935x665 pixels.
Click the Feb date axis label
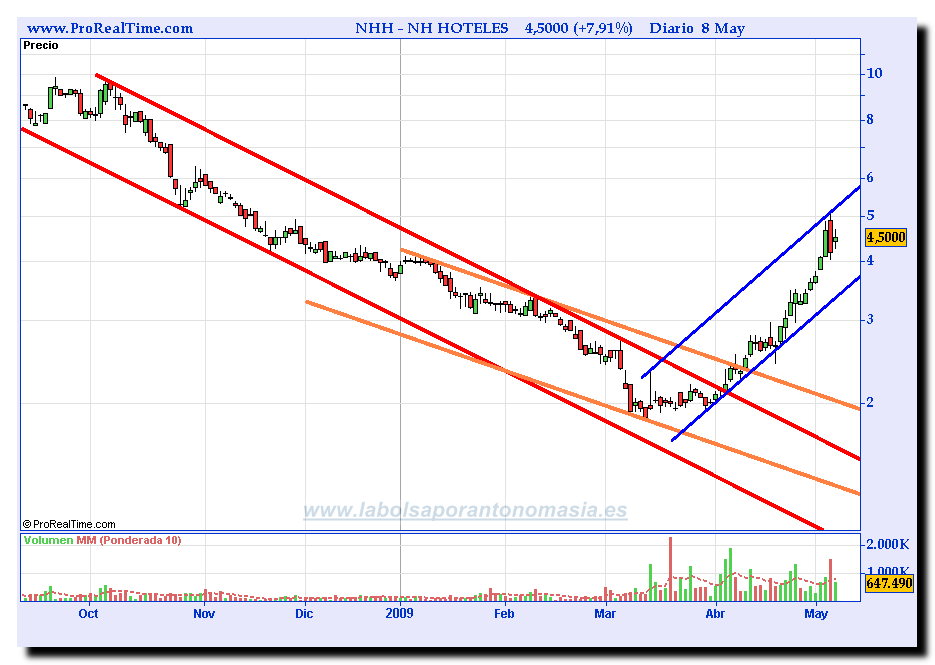504,614
